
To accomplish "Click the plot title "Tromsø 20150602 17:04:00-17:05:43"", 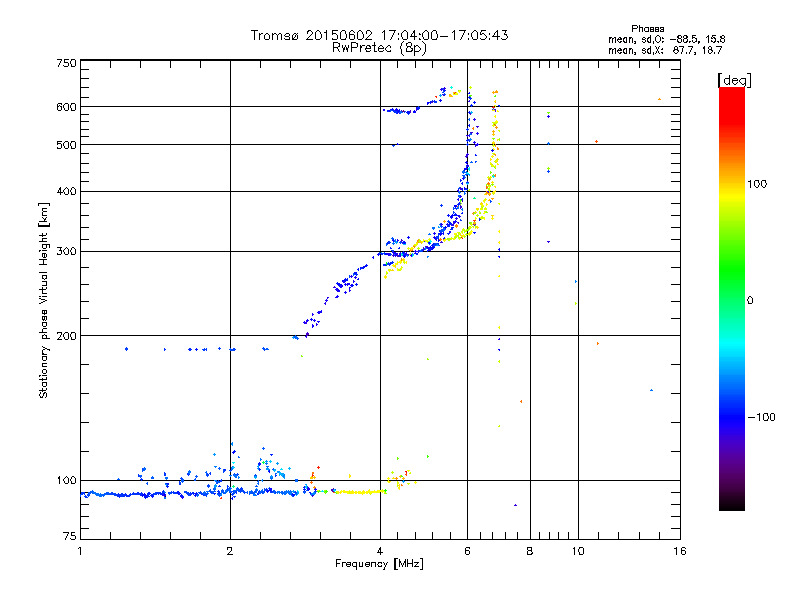I will [x=379, y=35].
